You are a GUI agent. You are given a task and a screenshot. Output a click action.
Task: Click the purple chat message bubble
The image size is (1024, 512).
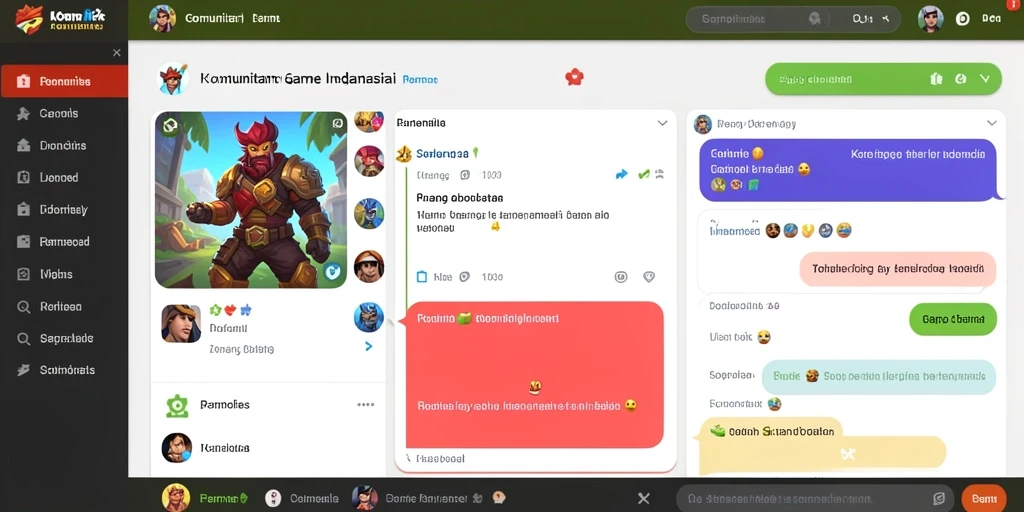pos(848,170)
